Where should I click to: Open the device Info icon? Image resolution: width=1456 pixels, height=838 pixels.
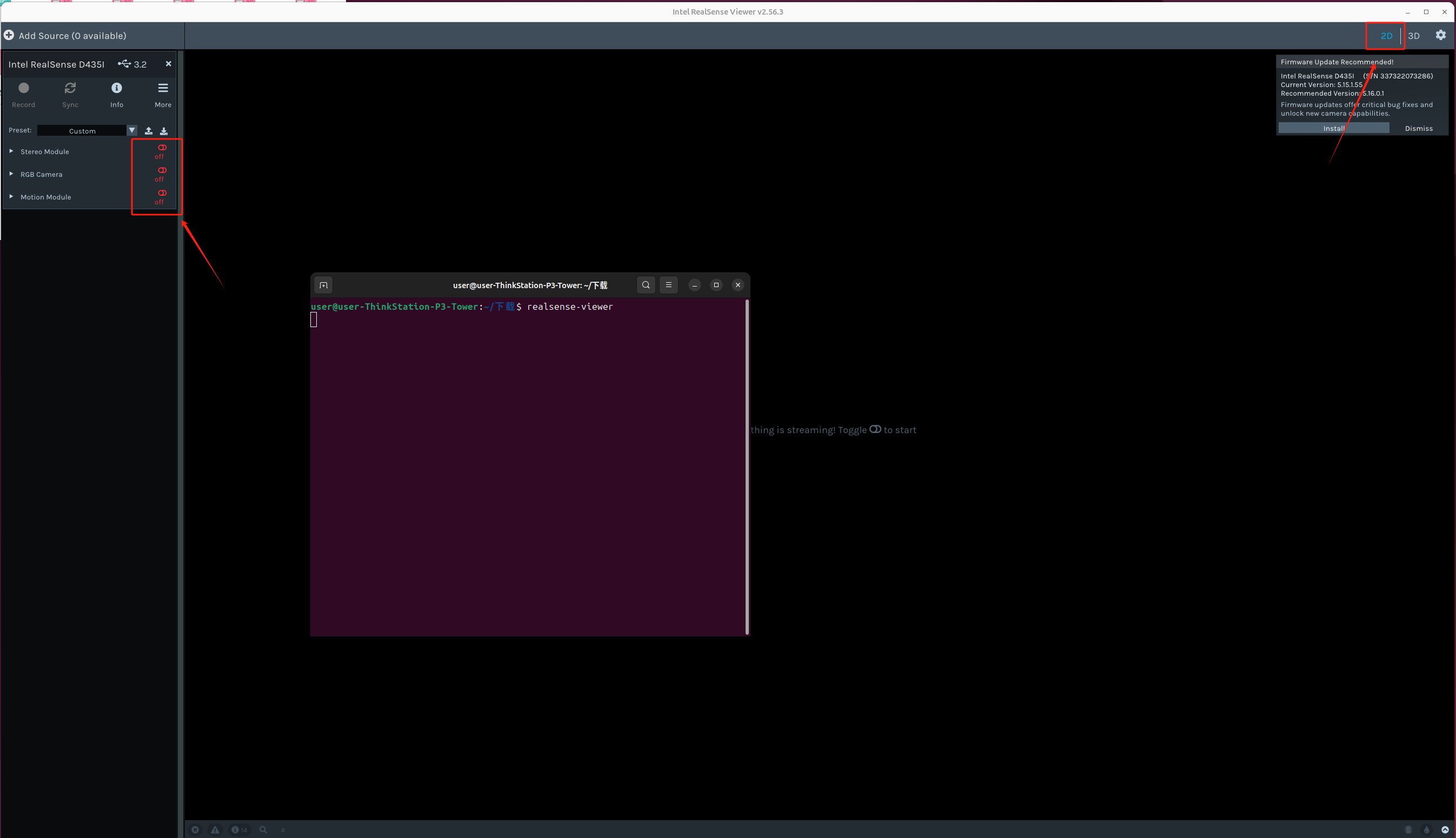pos(117,88)
